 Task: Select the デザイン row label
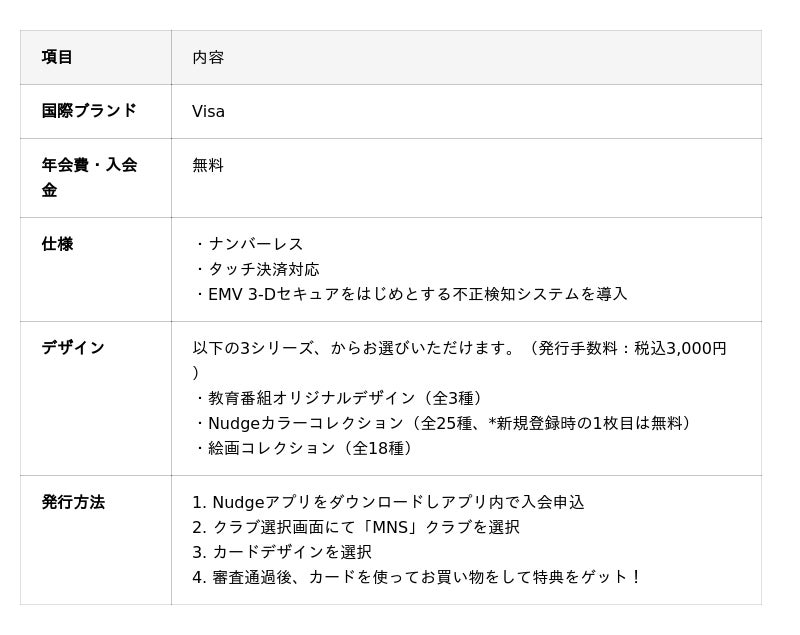pyautogui.click(x=73, y=348)
